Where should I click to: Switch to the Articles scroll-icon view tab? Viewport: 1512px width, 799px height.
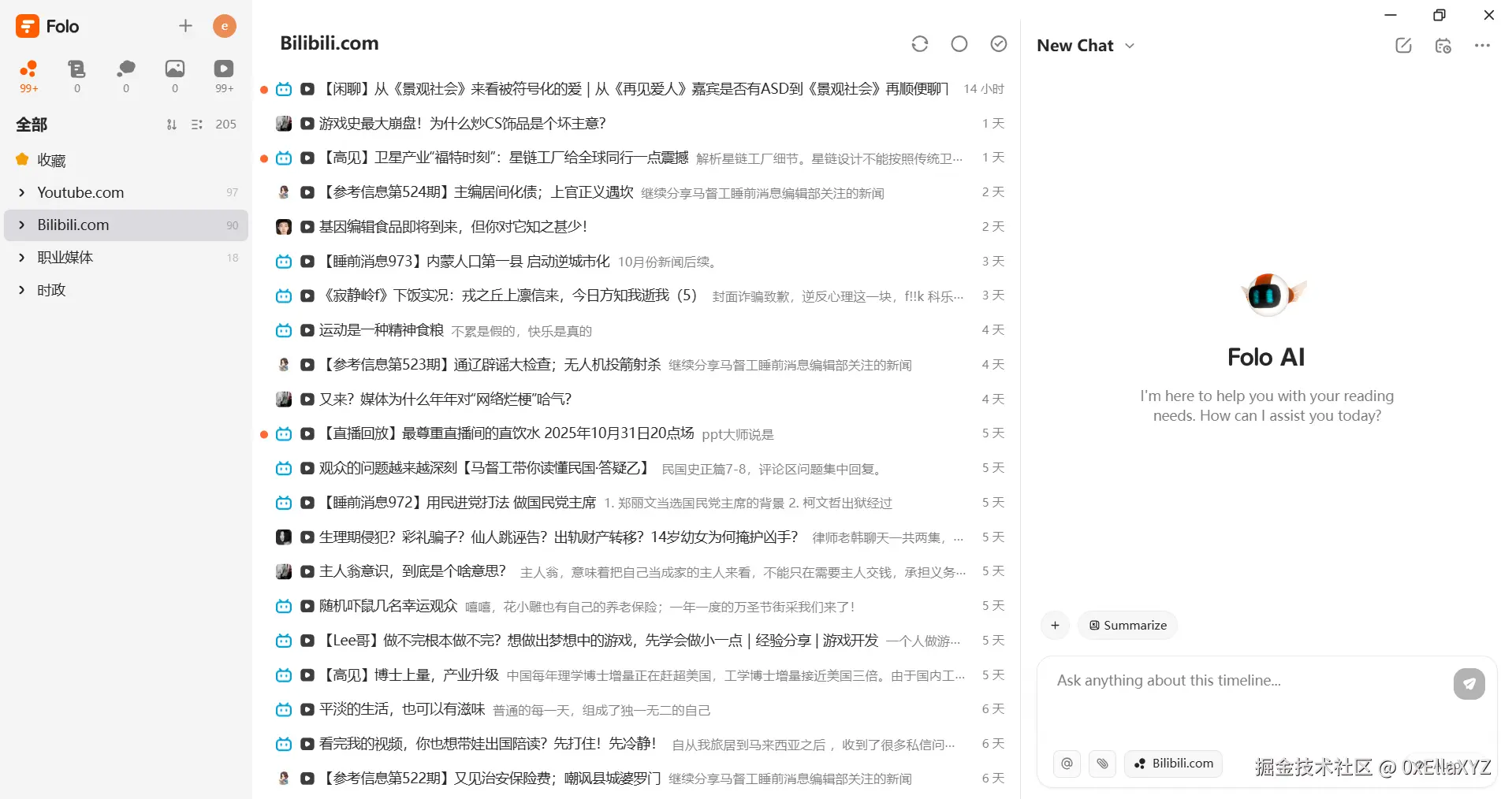[76, 76]
